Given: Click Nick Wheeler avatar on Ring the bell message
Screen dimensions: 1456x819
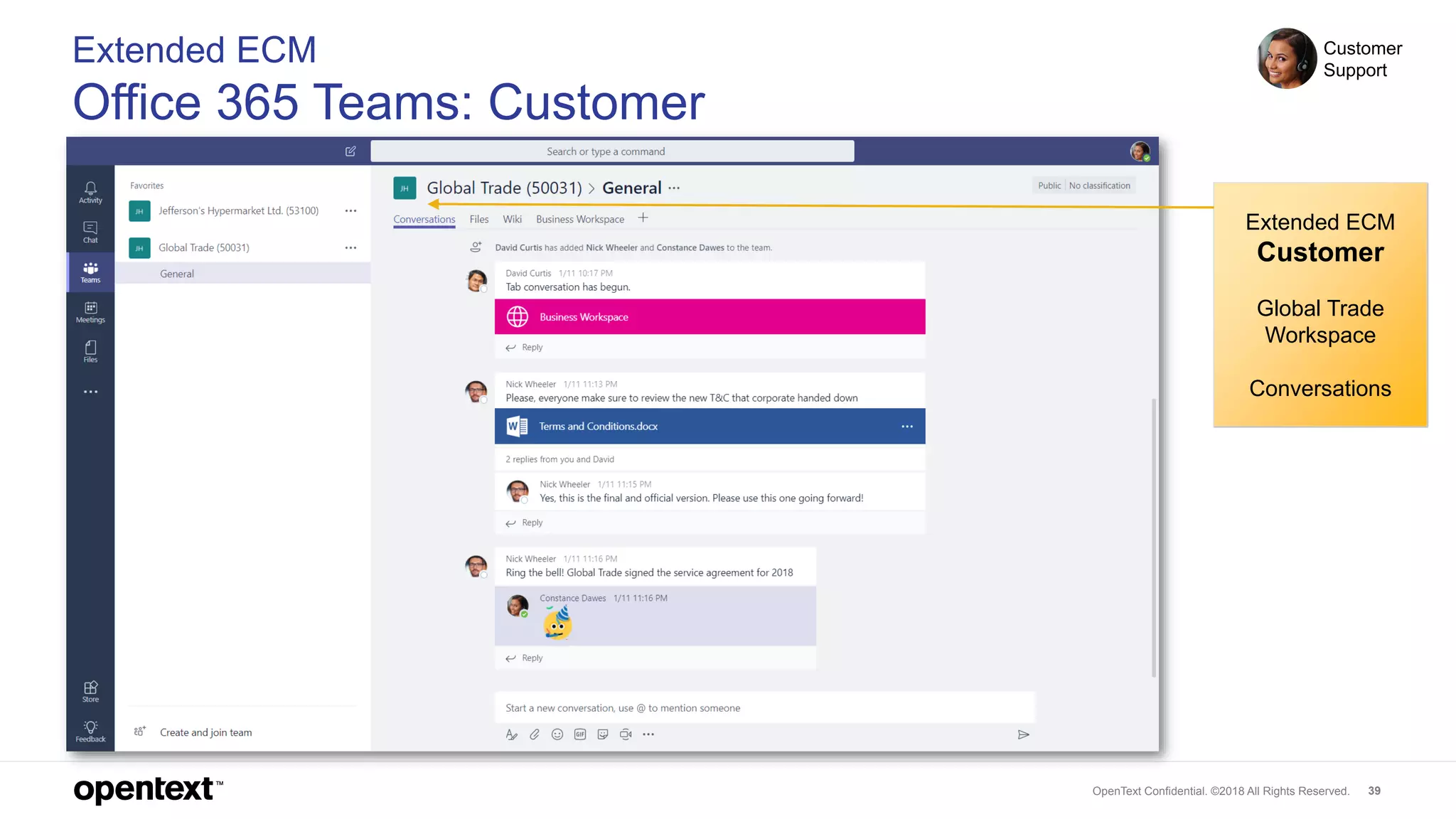Looking at the screenshot, I should click(476, 567).
